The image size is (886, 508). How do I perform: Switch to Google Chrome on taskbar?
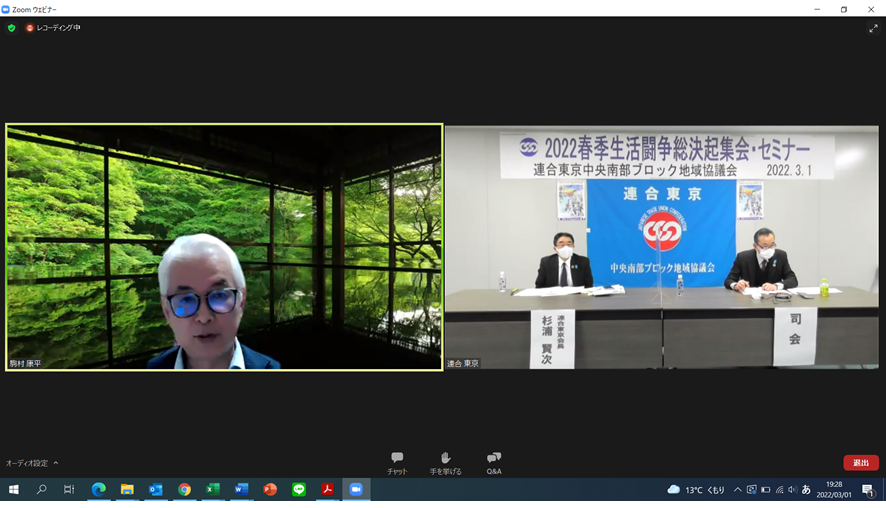coord(184,489)
